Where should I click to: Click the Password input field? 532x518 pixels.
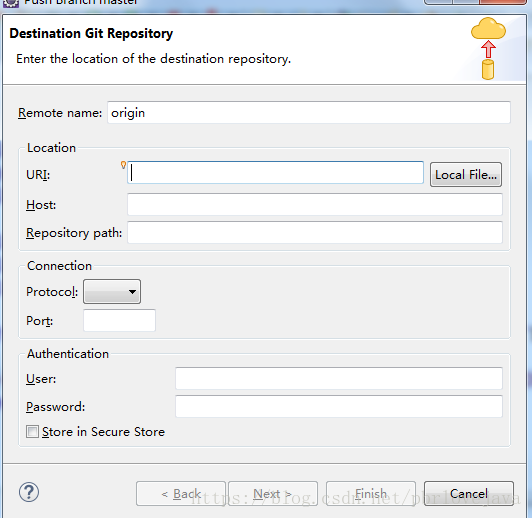click(339, 406)
